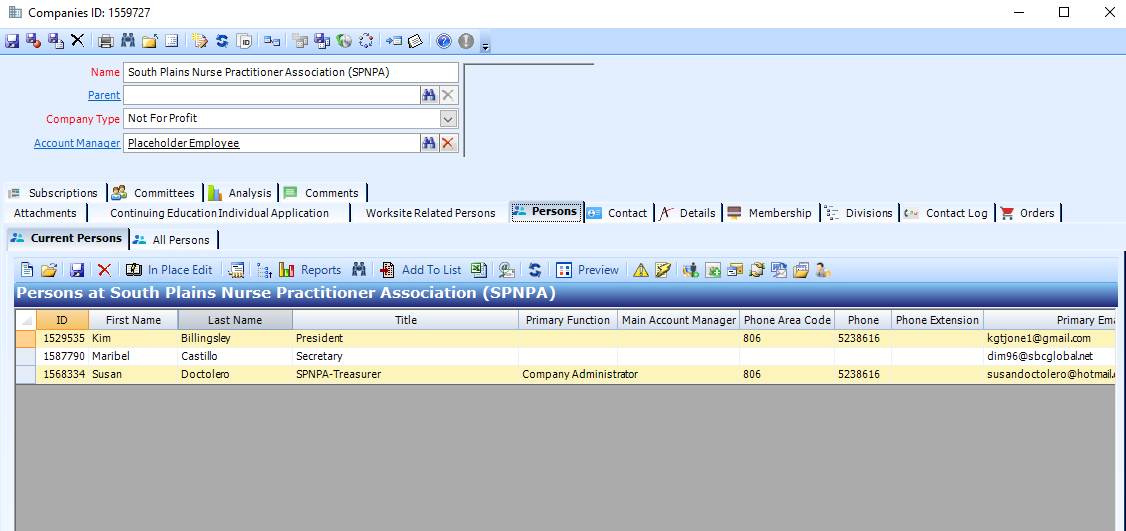Click the blue Help question mark icon
The height and width of the screenshot is (531, 1126).
click(x=444, y=41)
